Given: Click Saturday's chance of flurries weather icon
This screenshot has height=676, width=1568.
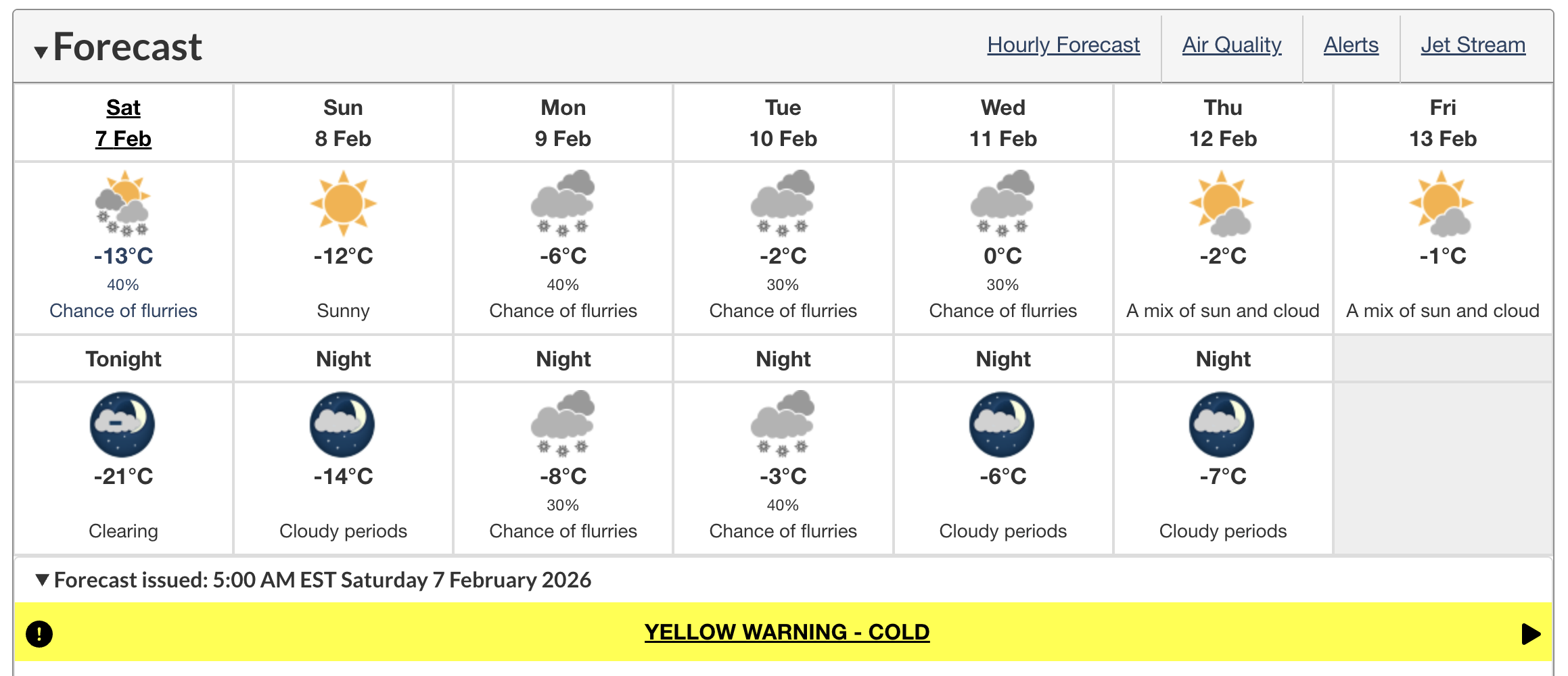Looking at the screenshot, I should (x=122, y=203).
